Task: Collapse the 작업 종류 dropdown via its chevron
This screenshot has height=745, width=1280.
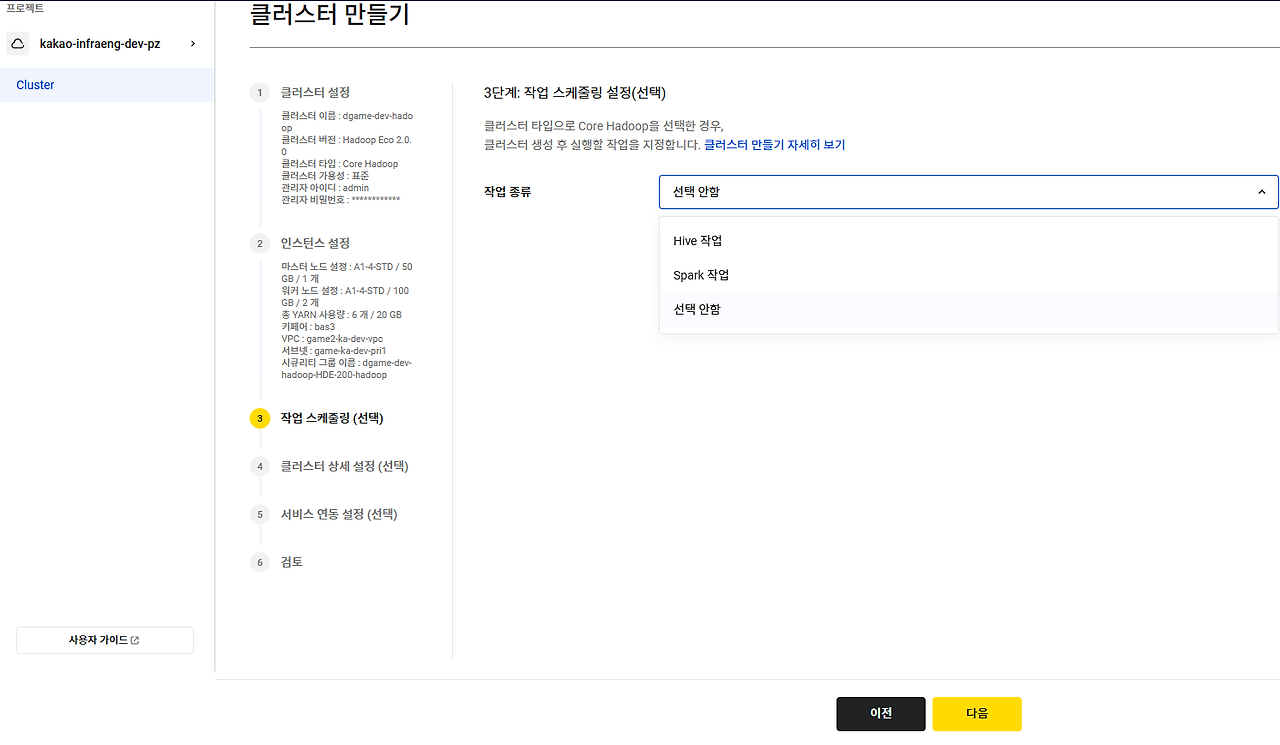Action: coord(1261,191)
